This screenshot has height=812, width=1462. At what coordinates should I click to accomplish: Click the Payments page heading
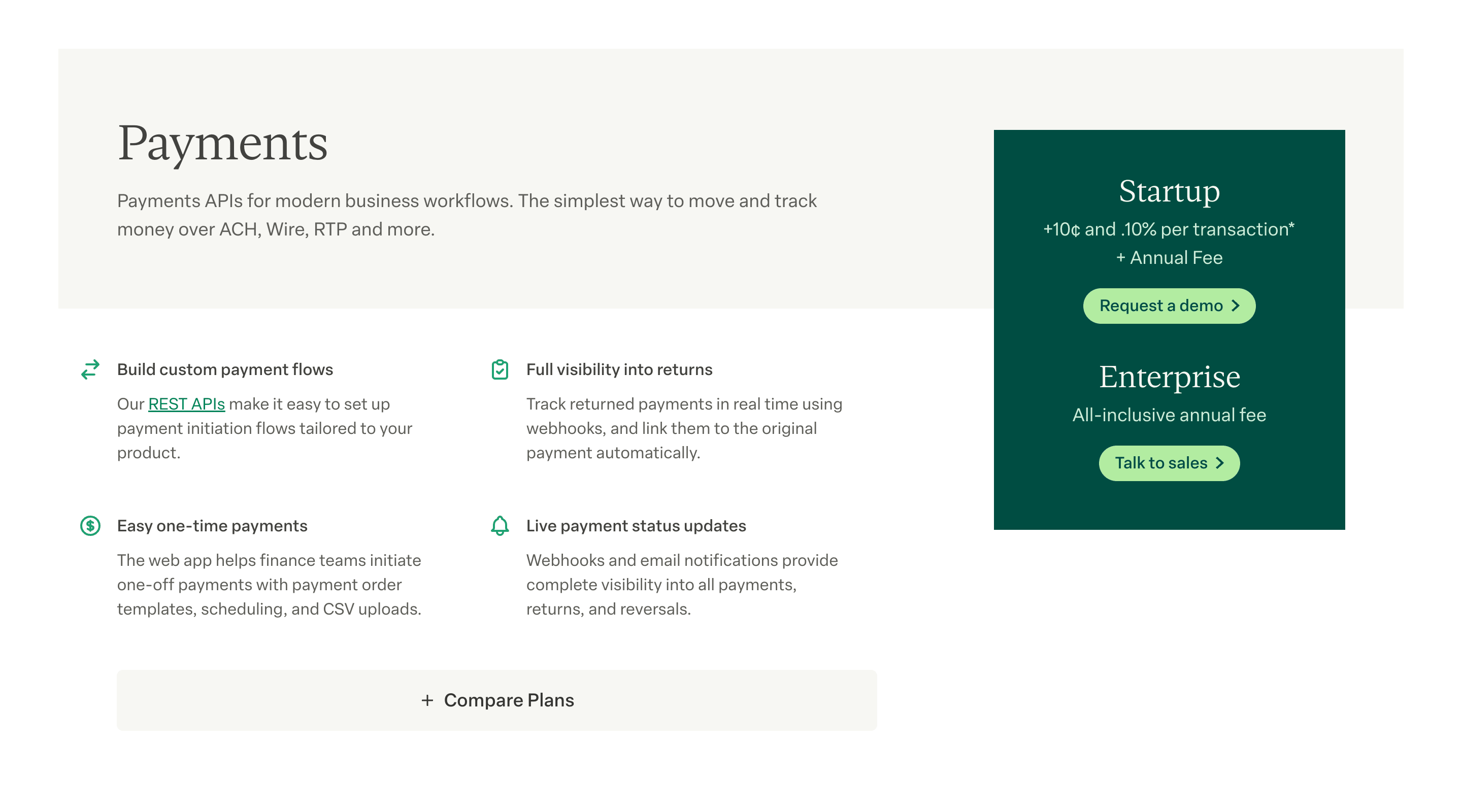222,144
